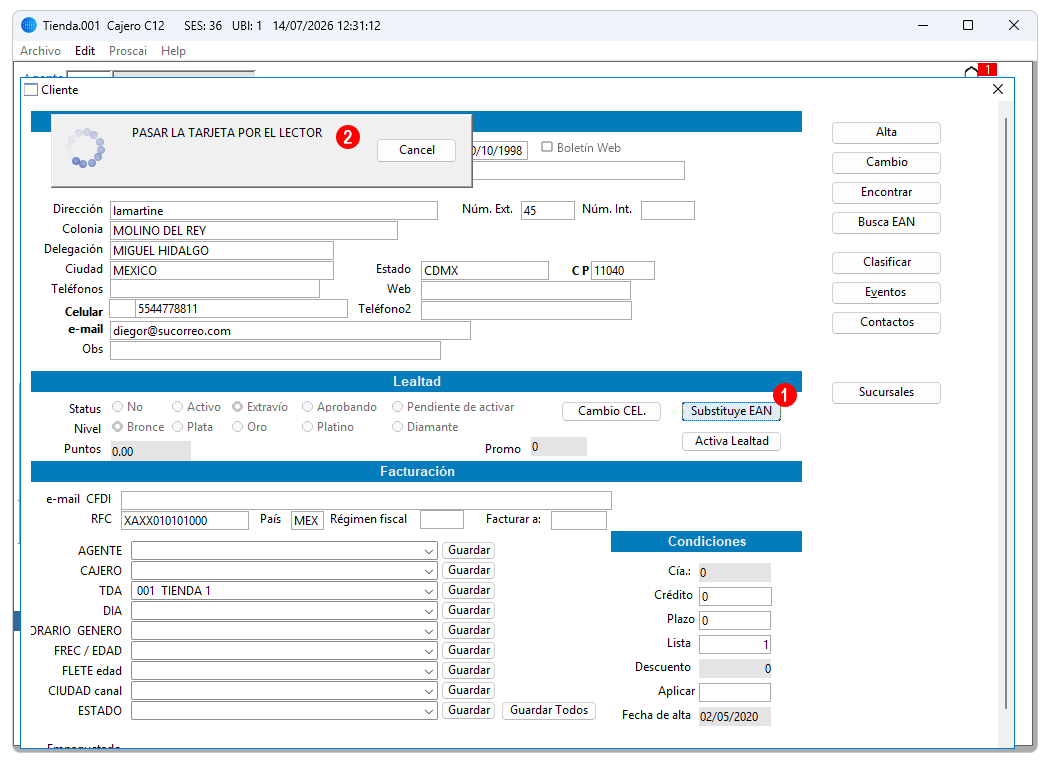Select Status Extravío radio button
Screen dimensions: 1050x760
237,406
